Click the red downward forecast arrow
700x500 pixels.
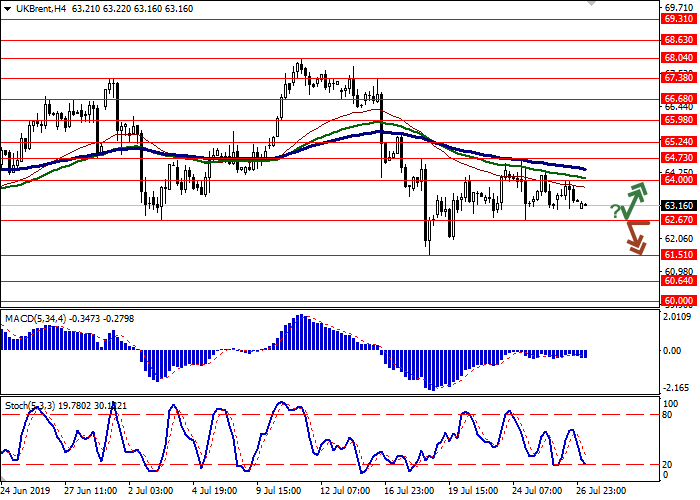pyautogui.click(x=634, y=238)
